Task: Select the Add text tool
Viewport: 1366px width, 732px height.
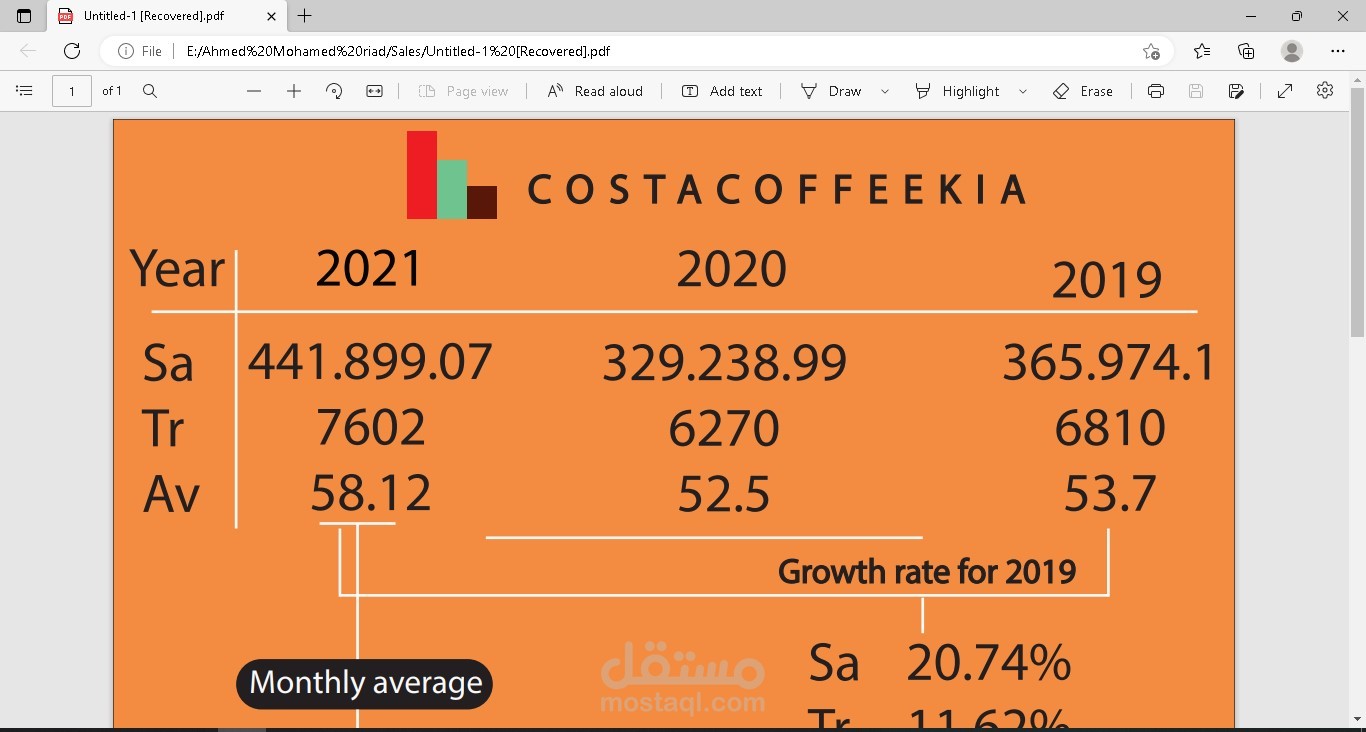Action: tap(722, 91)
